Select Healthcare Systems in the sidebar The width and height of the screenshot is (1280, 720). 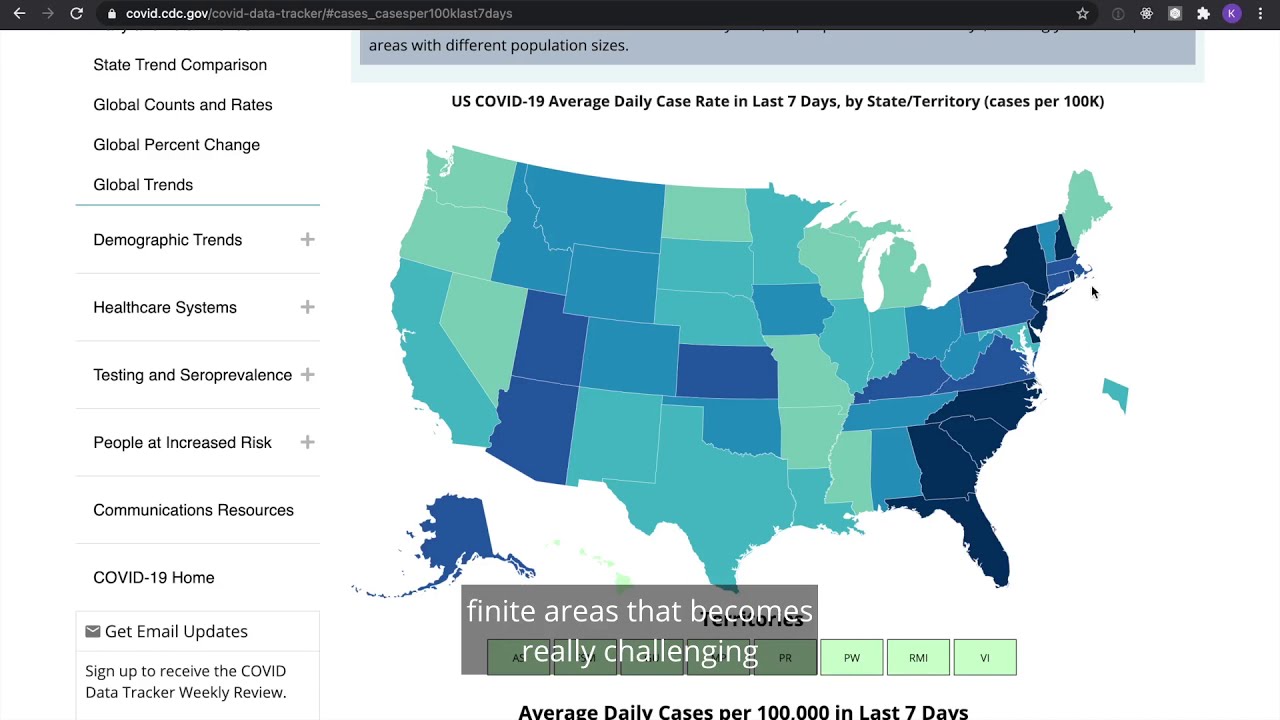pyautogui.click(x=165, y=308)
